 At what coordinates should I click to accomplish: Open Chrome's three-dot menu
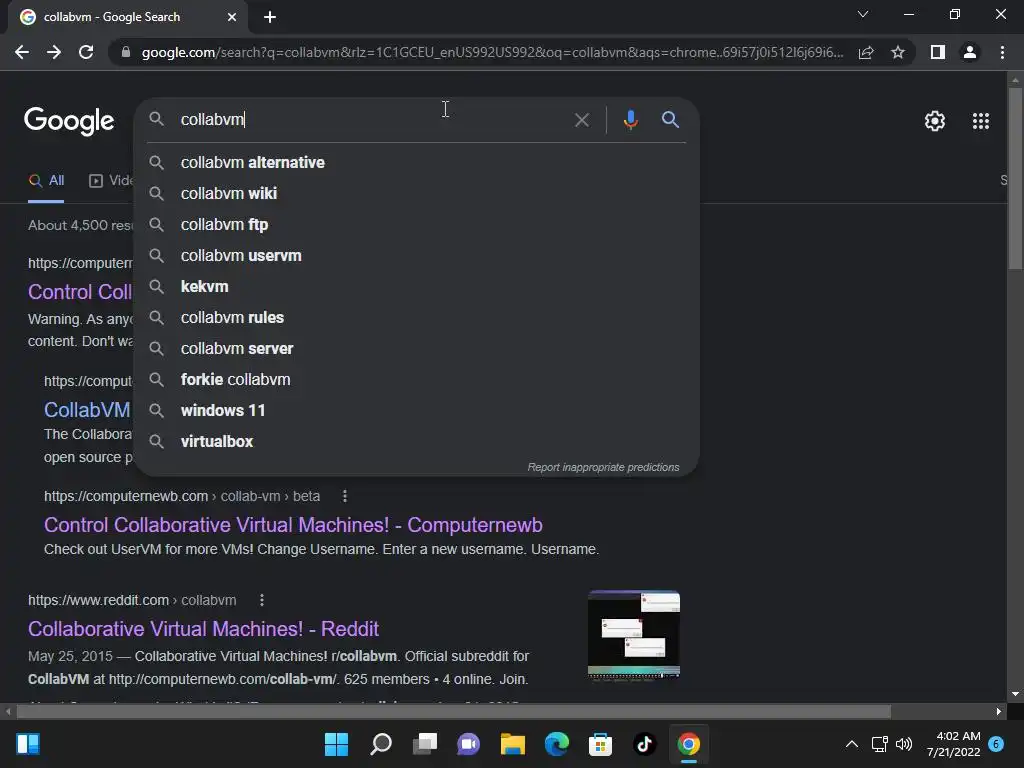point(1002,52)
